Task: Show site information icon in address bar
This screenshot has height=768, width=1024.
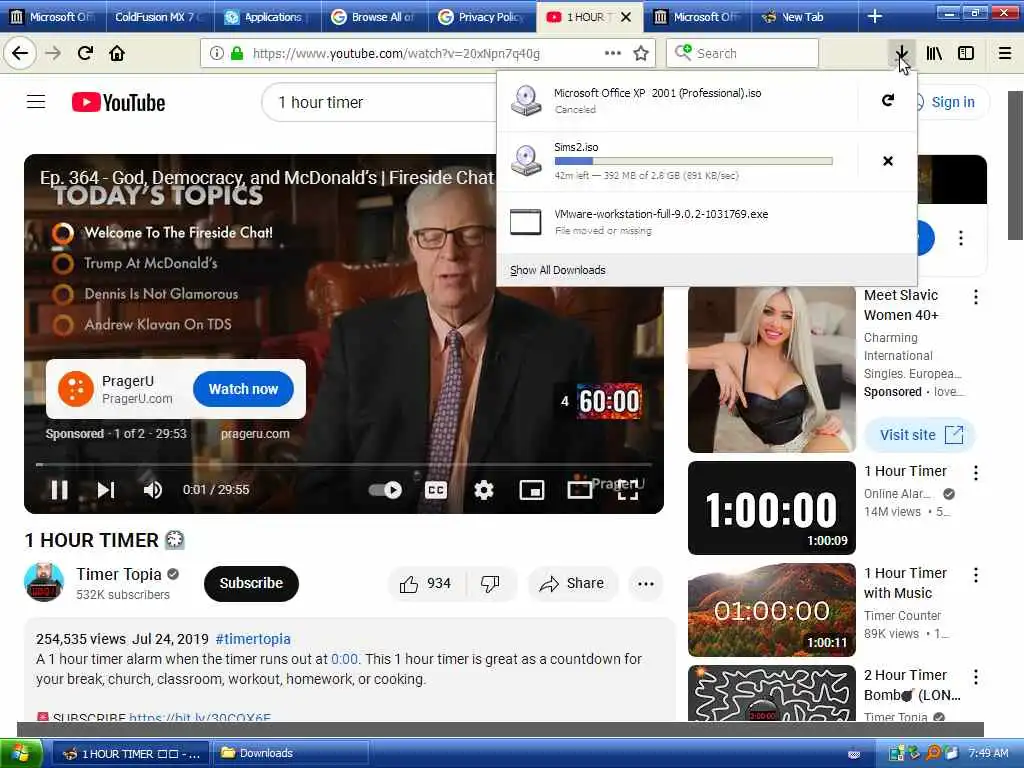Action: 216,53
